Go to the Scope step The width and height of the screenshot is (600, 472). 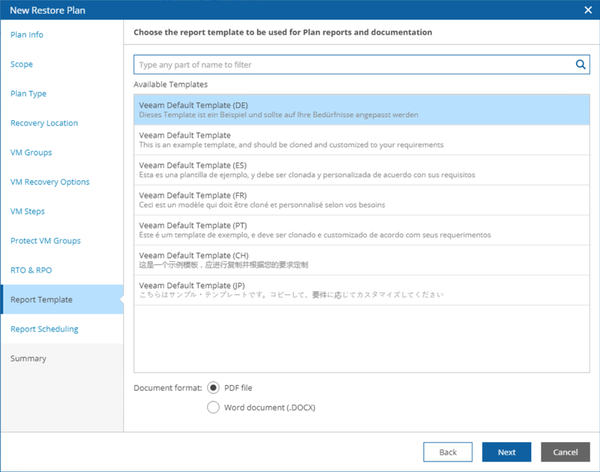[x=21, y=64]
